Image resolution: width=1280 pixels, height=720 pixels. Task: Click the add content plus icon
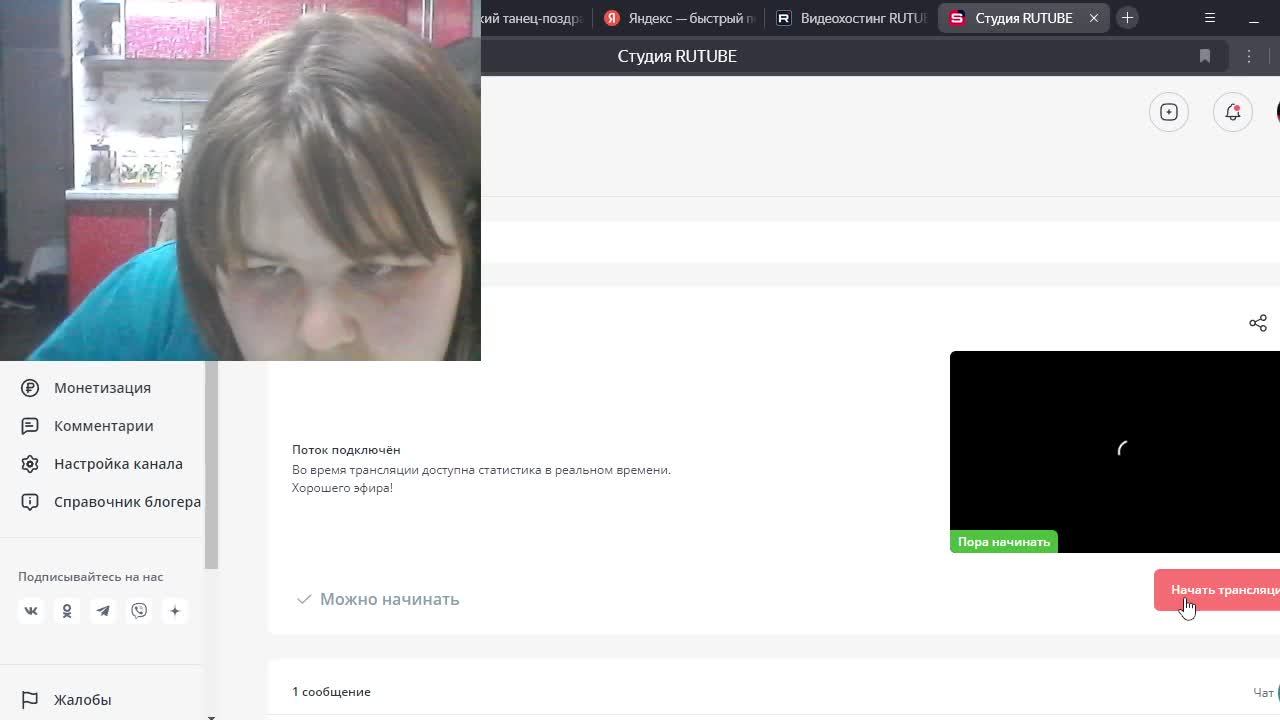(1168, 112)
